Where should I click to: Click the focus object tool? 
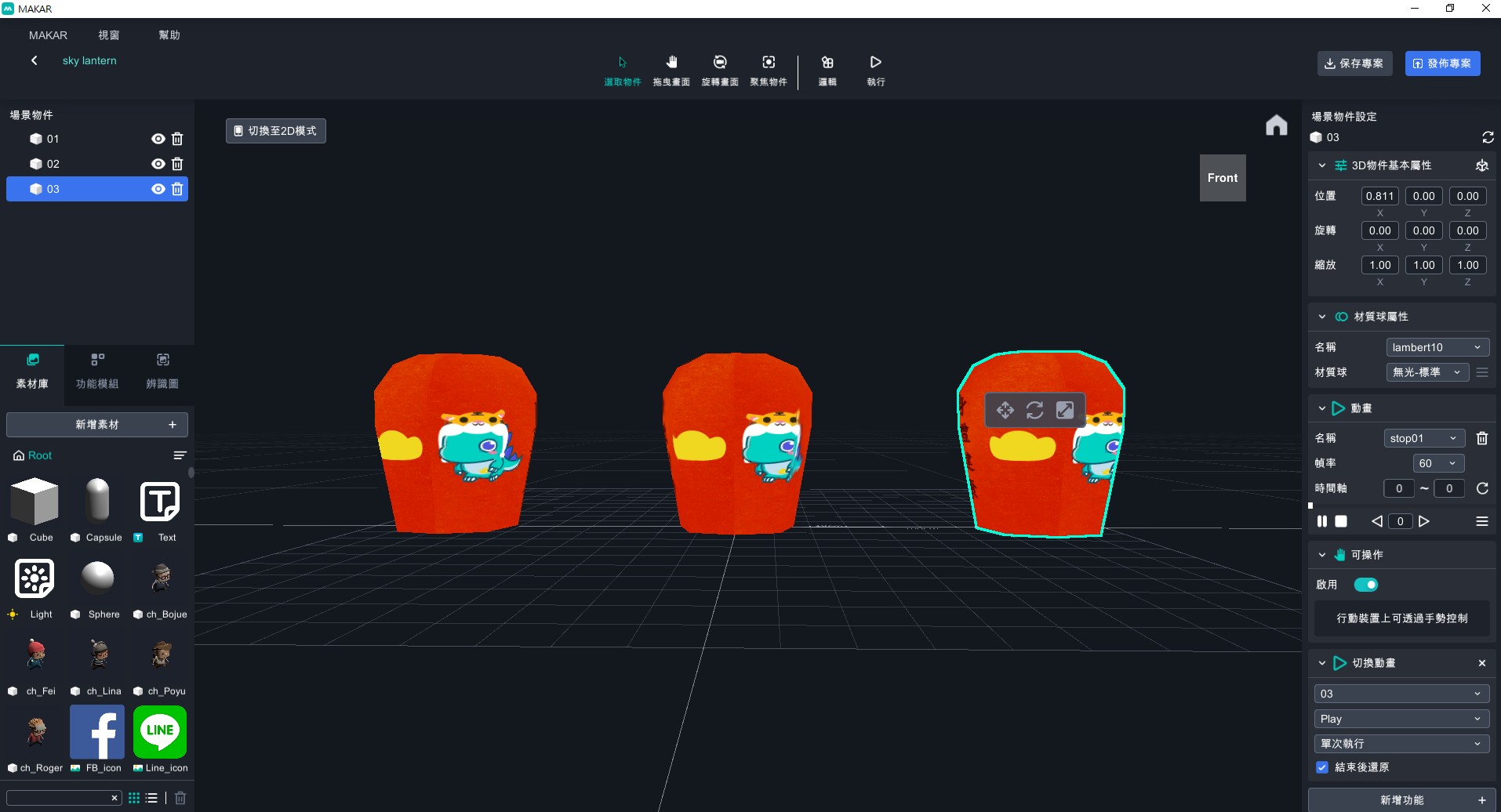pos(769,63)
